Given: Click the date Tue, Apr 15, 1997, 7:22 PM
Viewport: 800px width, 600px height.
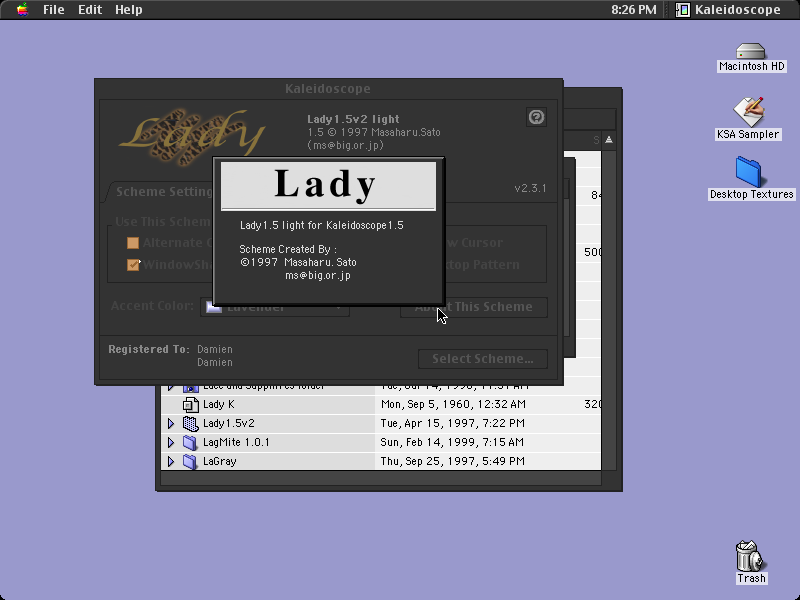Looking at the screenshot, I should 452,423.
